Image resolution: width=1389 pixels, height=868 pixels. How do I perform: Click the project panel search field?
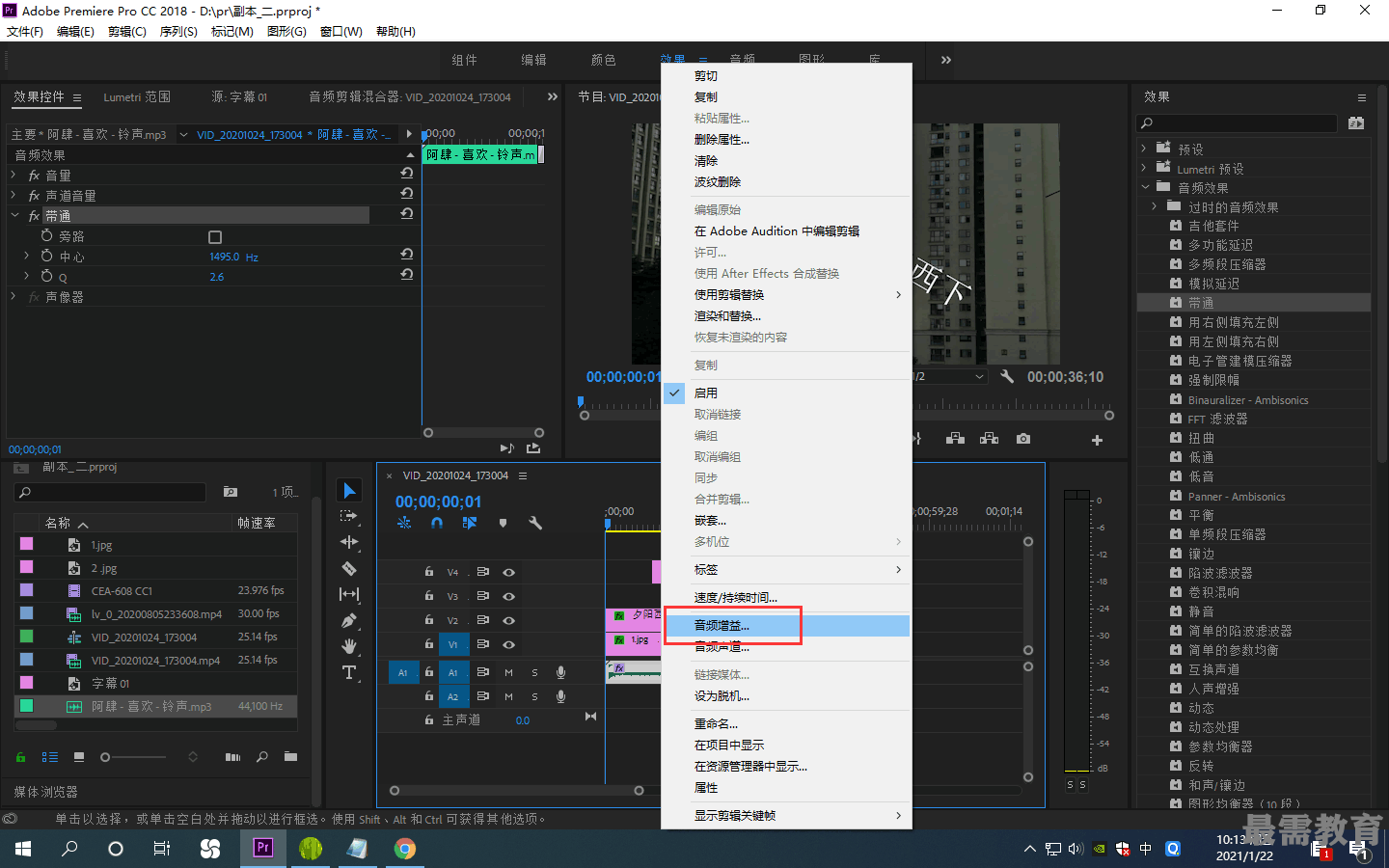point(110,493)
